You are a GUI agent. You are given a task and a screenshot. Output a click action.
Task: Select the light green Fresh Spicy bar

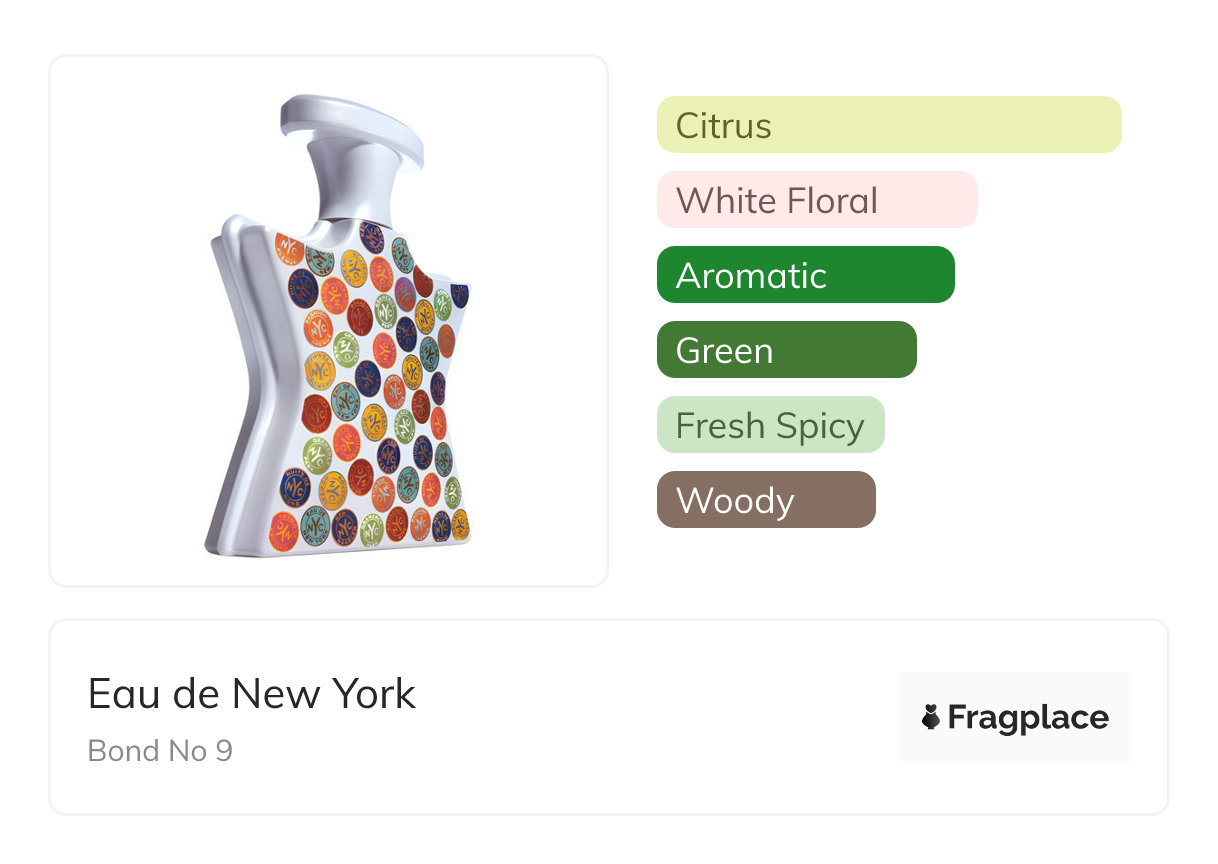[x=770, y=425]
